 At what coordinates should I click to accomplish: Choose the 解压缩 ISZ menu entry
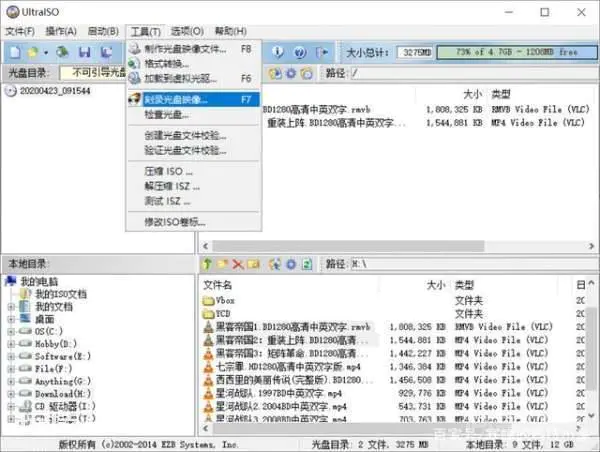pyautogui.click(x=194, y=186)
